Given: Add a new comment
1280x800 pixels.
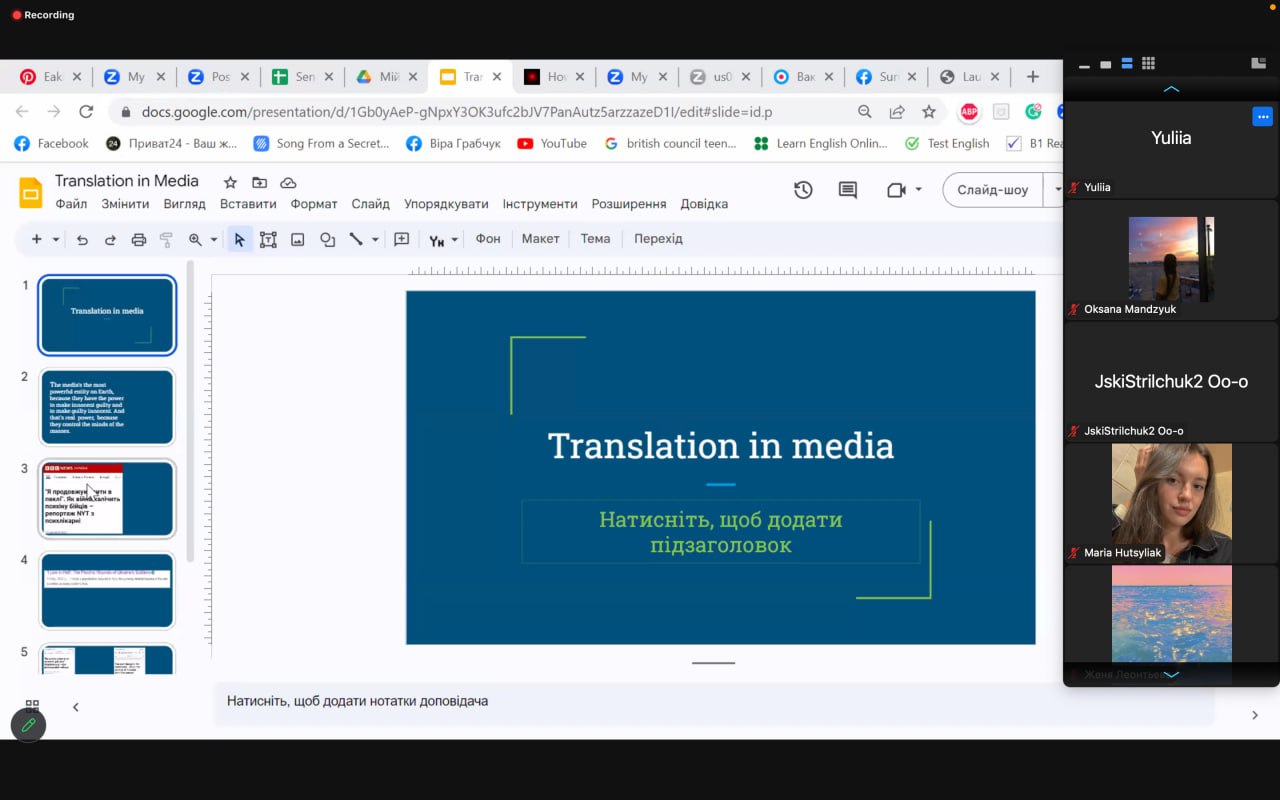Looking at the screenshot, I should [x=847, y=190].
